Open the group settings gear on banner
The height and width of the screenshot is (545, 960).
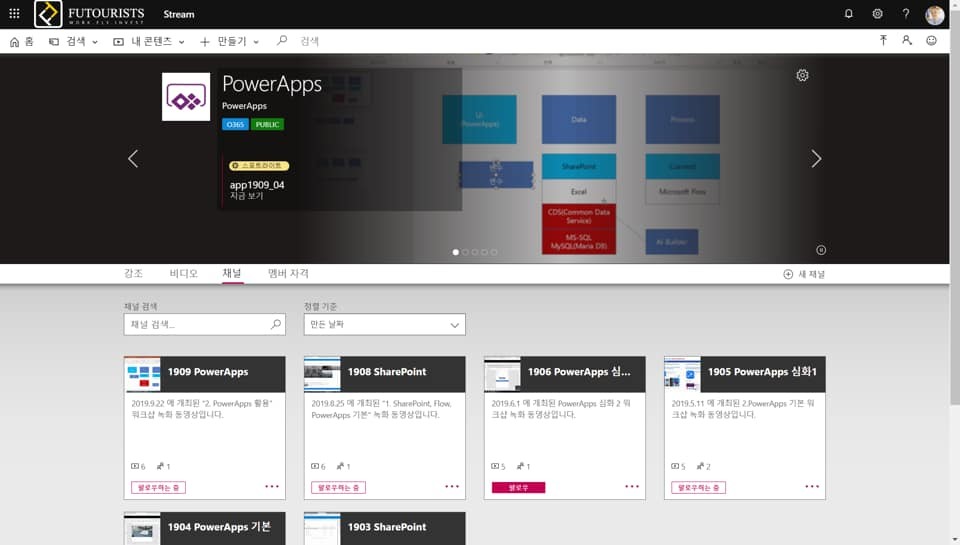(x=802, y=75)
